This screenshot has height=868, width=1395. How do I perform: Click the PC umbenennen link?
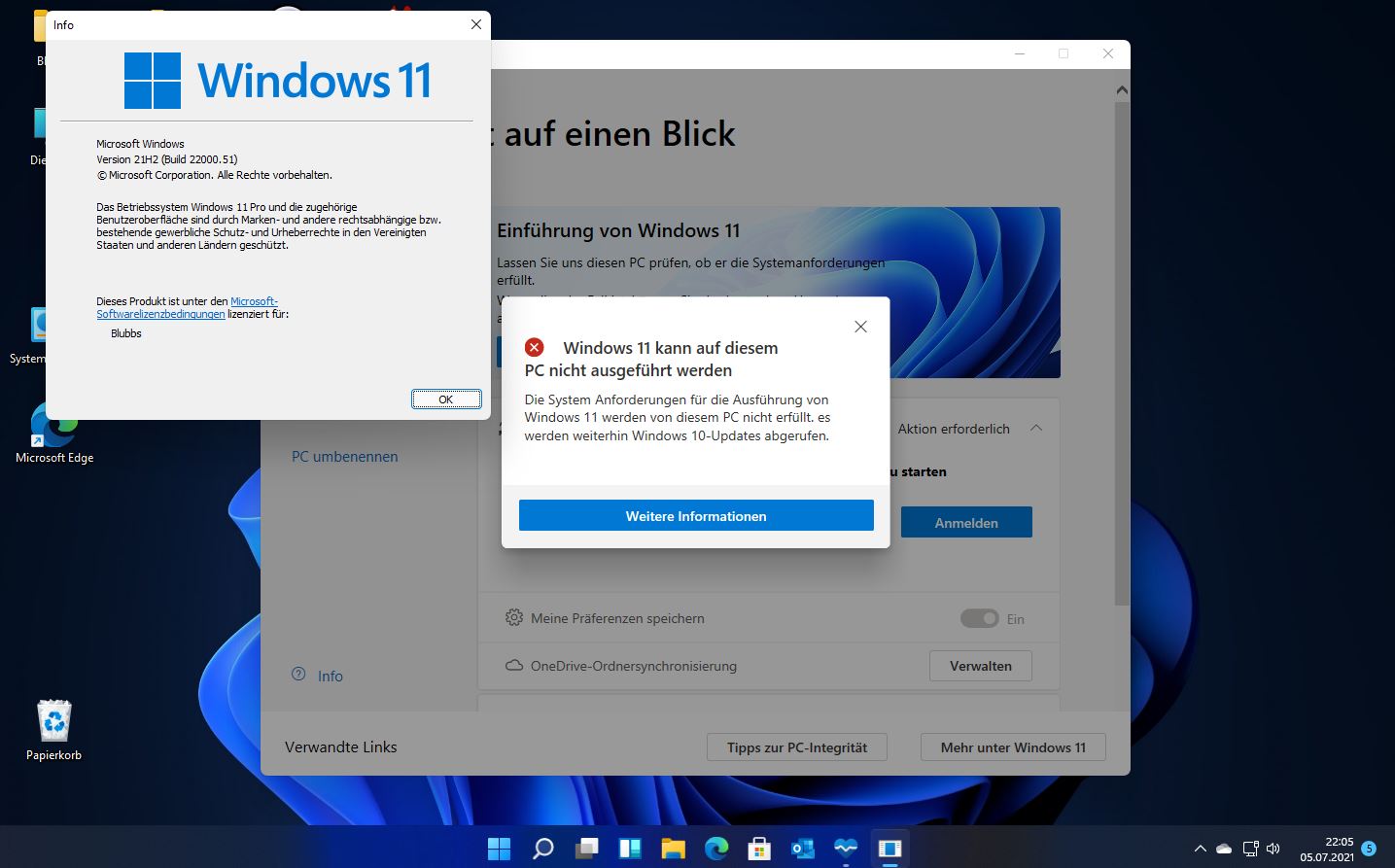[344, 456]
